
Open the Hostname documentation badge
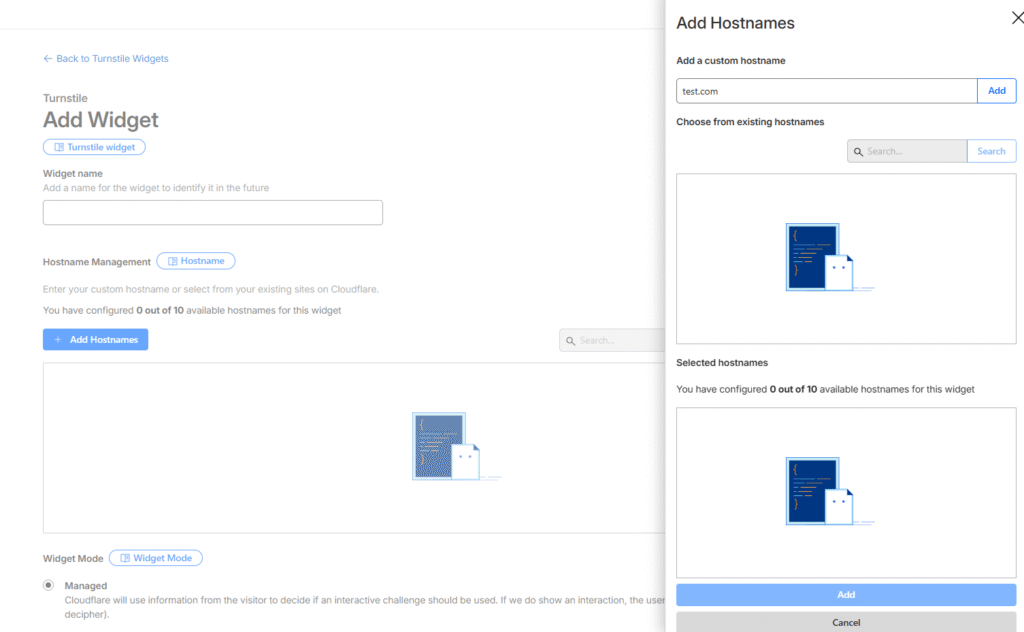[196, 261]
